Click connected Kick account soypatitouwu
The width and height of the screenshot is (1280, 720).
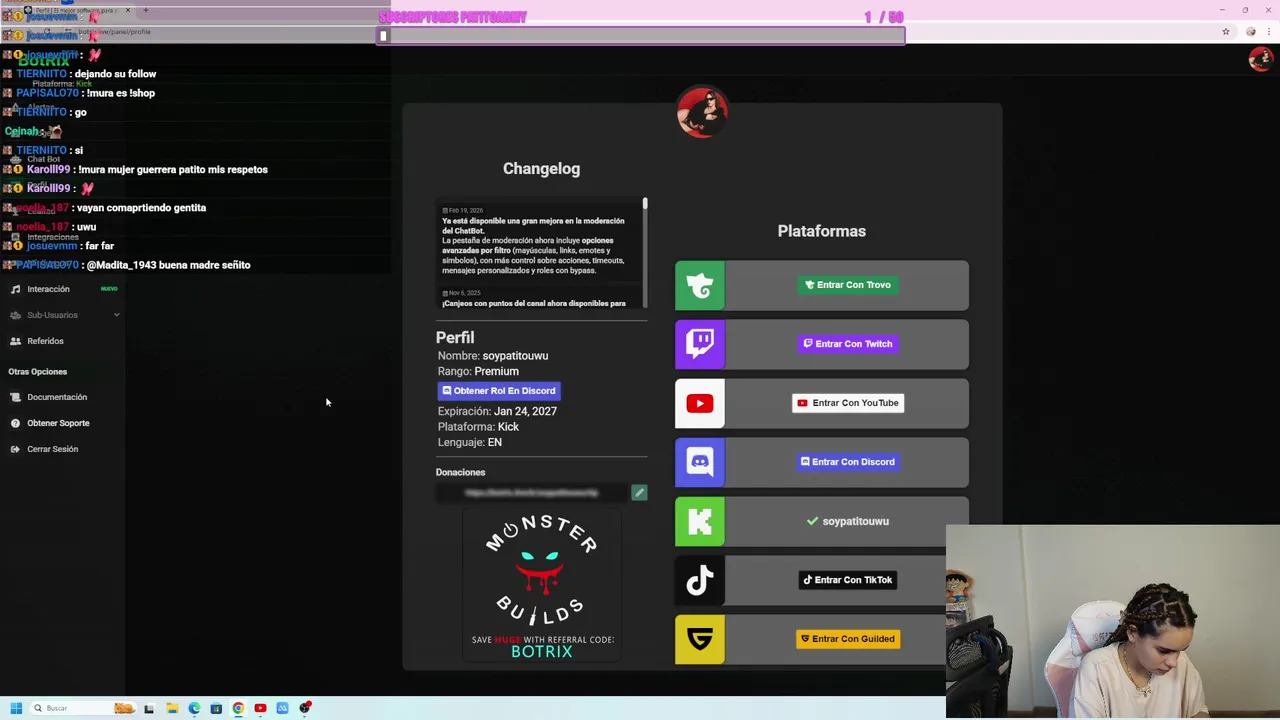point(847,521)
